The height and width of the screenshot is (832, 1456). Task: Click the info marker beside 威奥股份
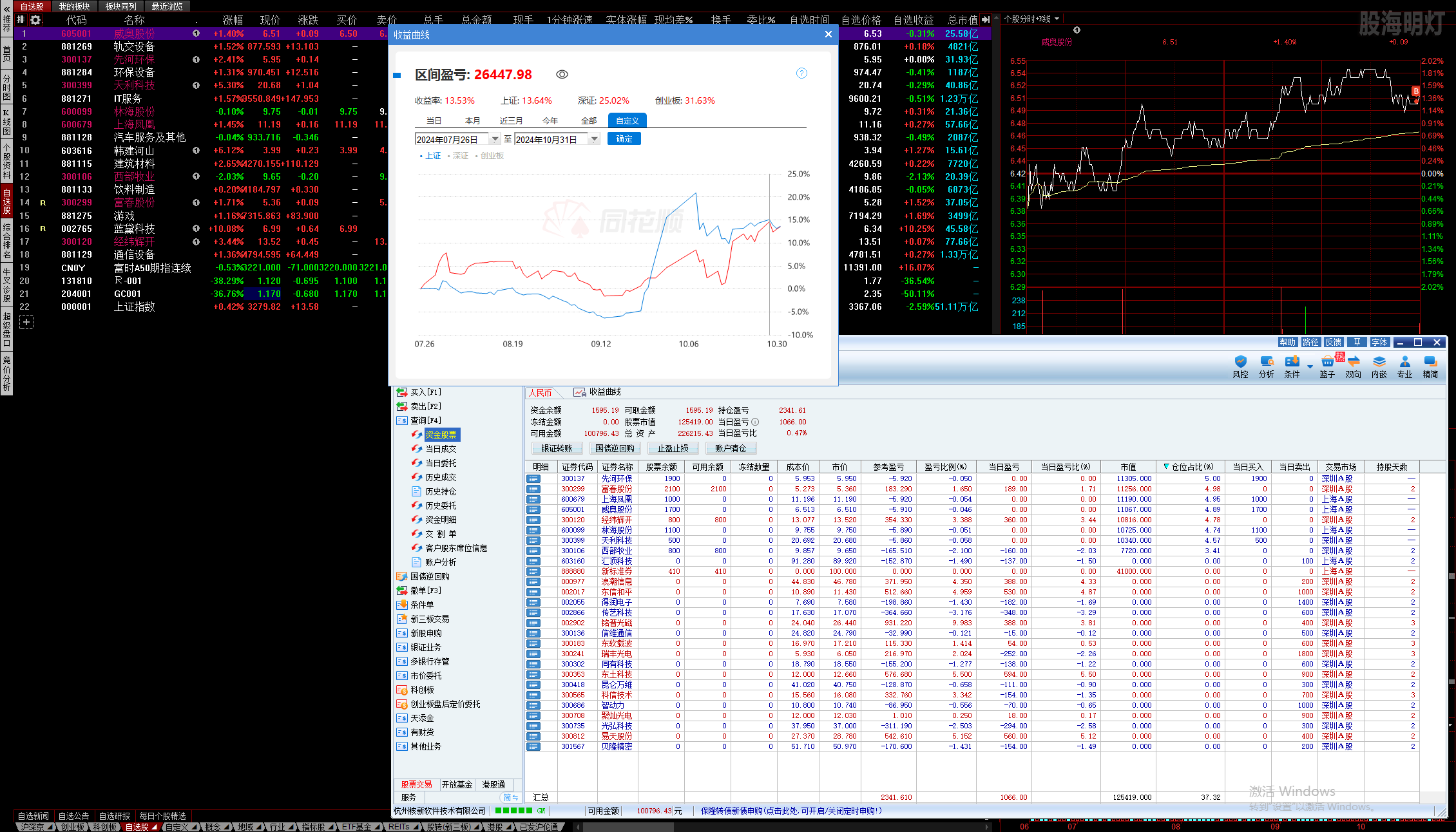[x=196, y=33]
